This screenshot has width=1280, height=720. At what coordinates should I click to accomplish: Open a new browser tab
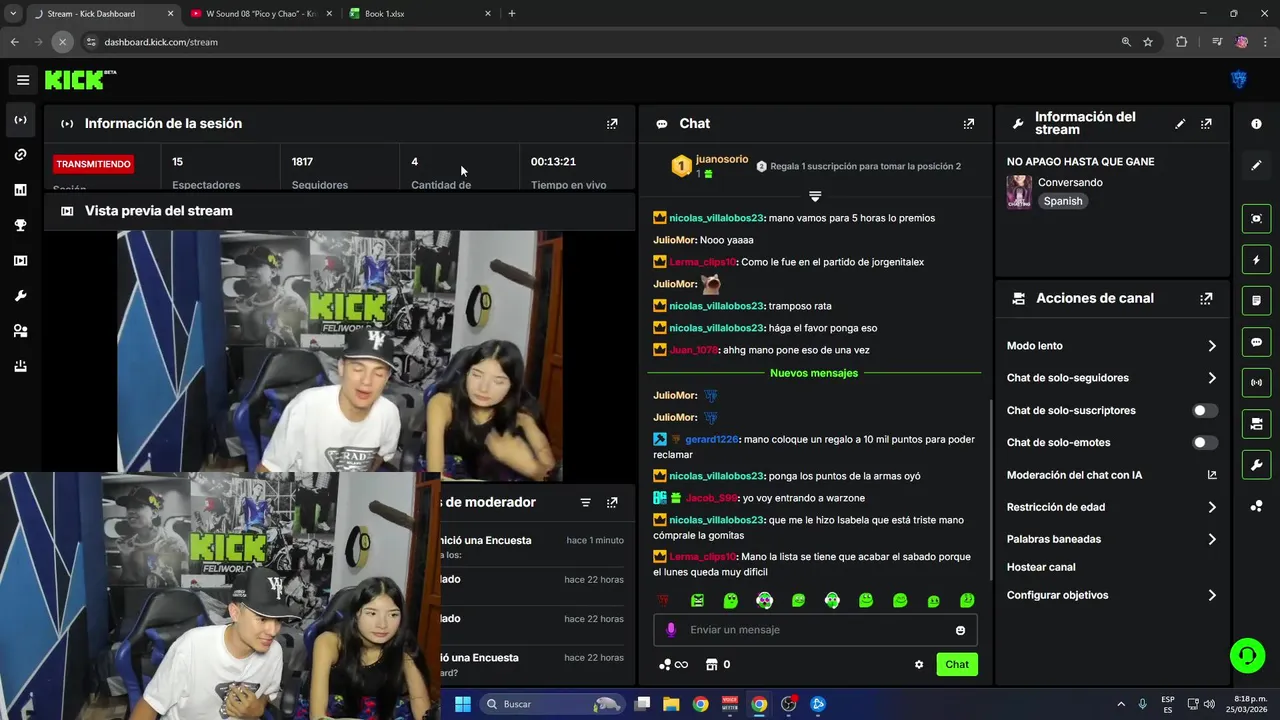coord(512,14)
